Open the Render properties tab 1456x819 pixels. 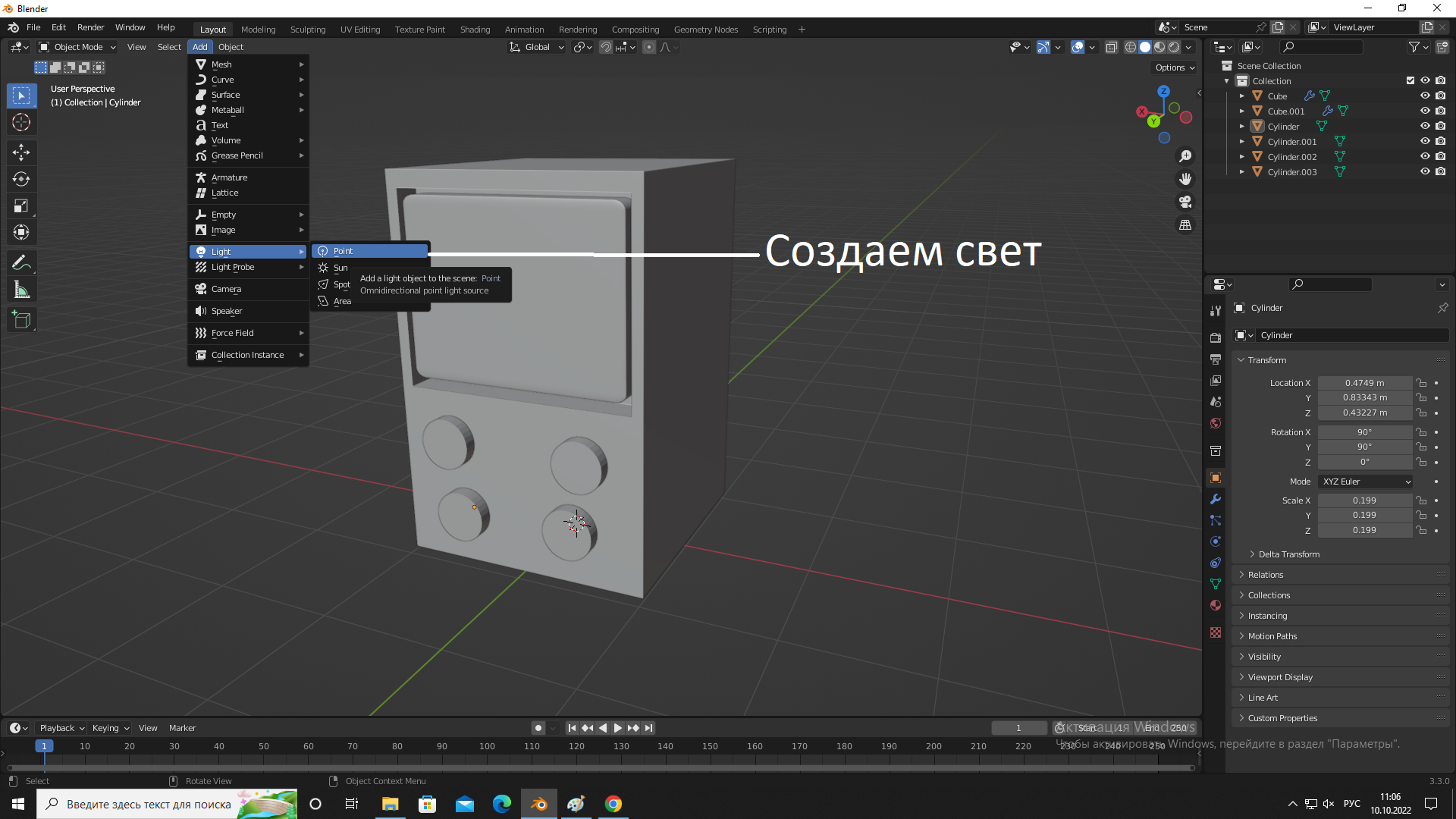[x=1216, y=337]
